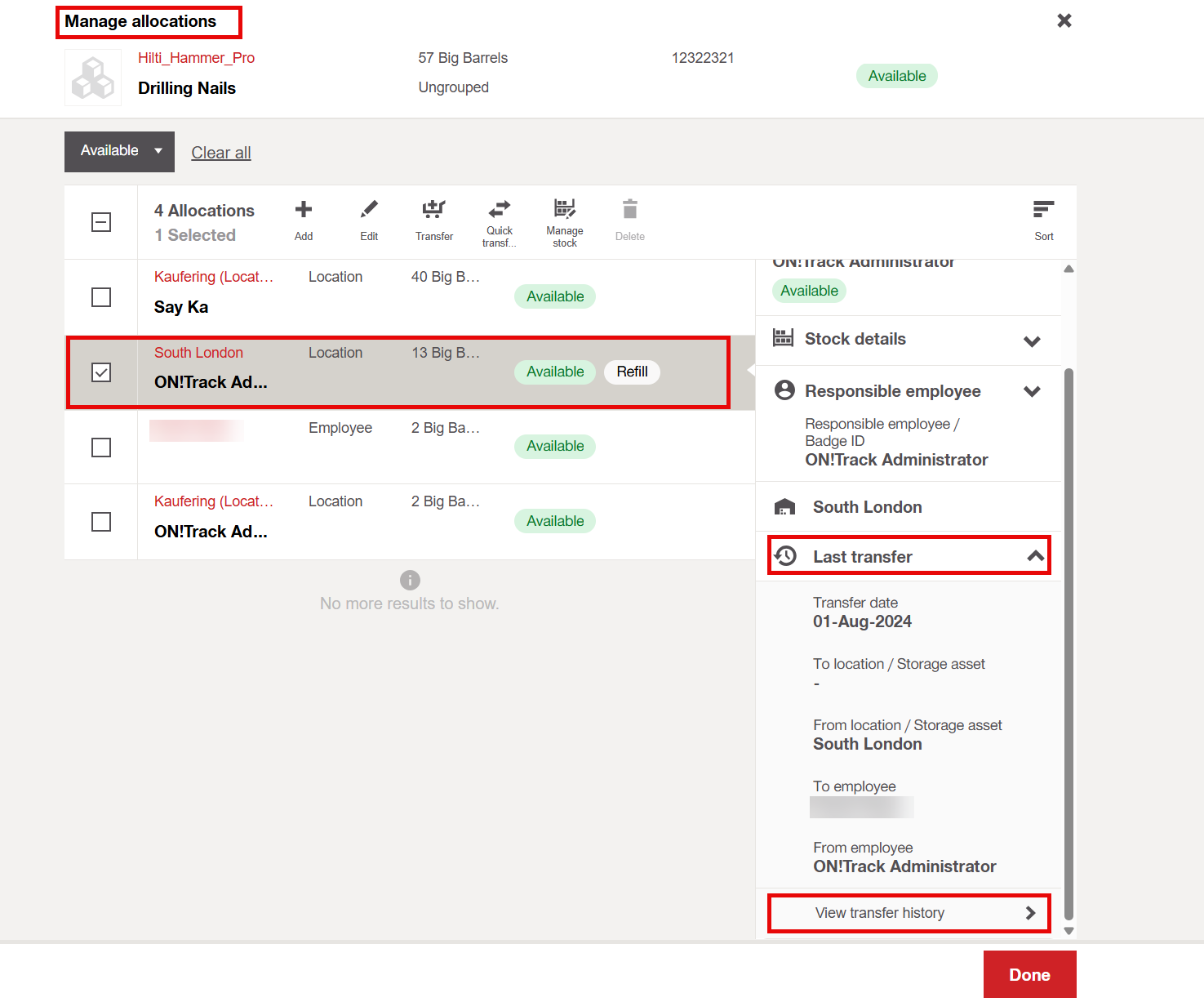Toggle the select-all allocations checkbox

101,222
